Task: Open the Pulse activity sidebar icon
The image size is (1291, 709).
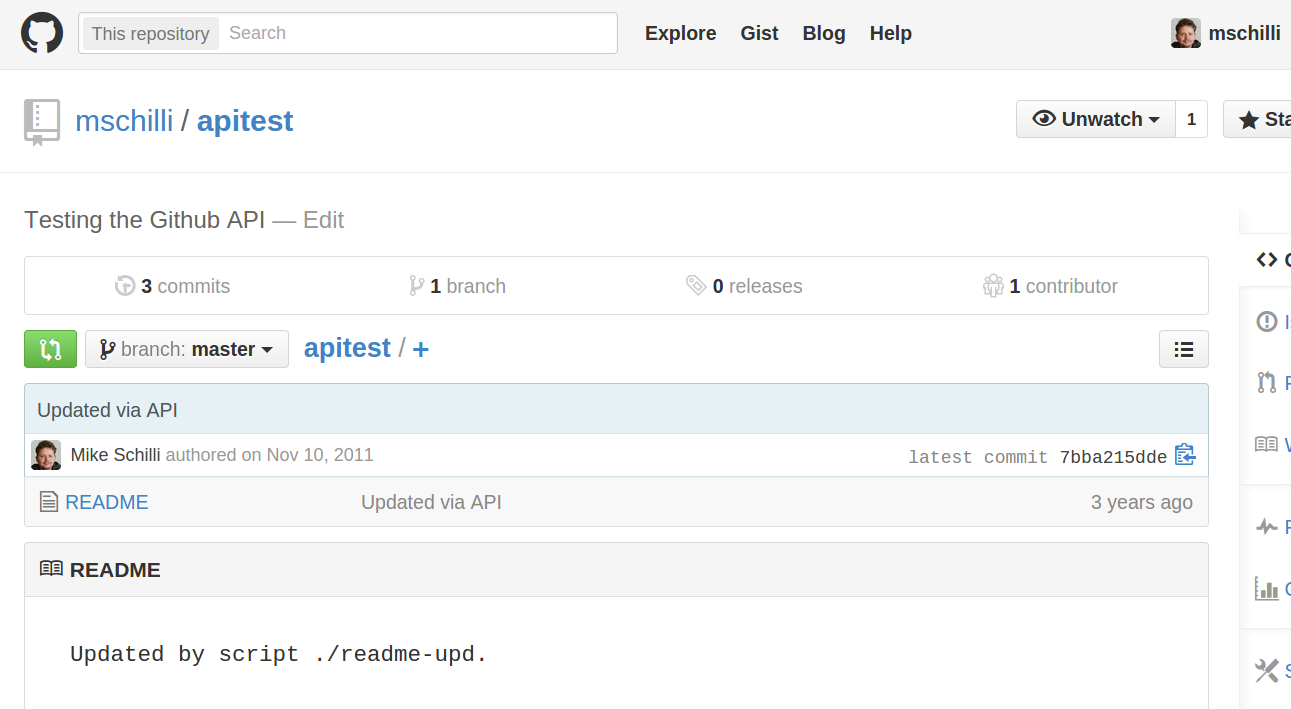Action: point(1267,526)
